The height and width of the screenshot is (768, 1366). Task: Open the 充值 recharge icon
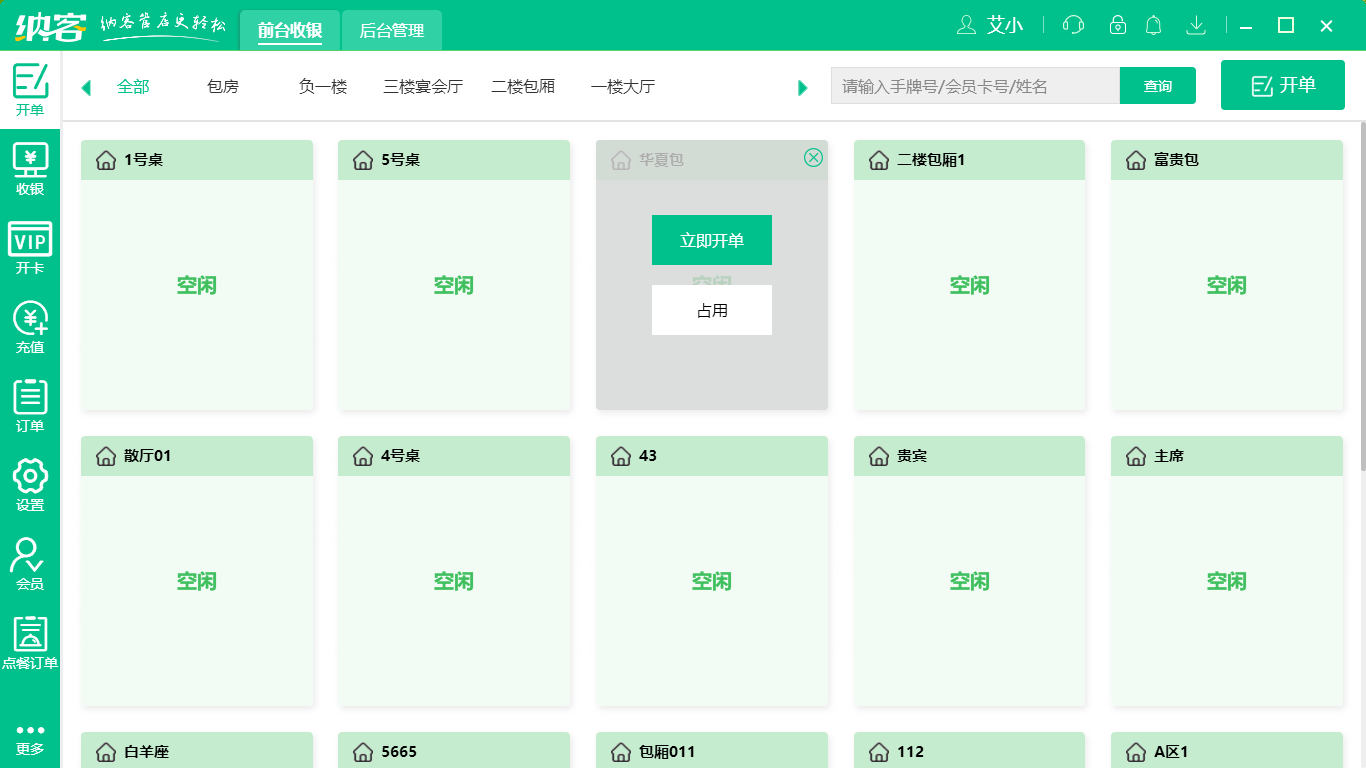(x=30, y=327)
